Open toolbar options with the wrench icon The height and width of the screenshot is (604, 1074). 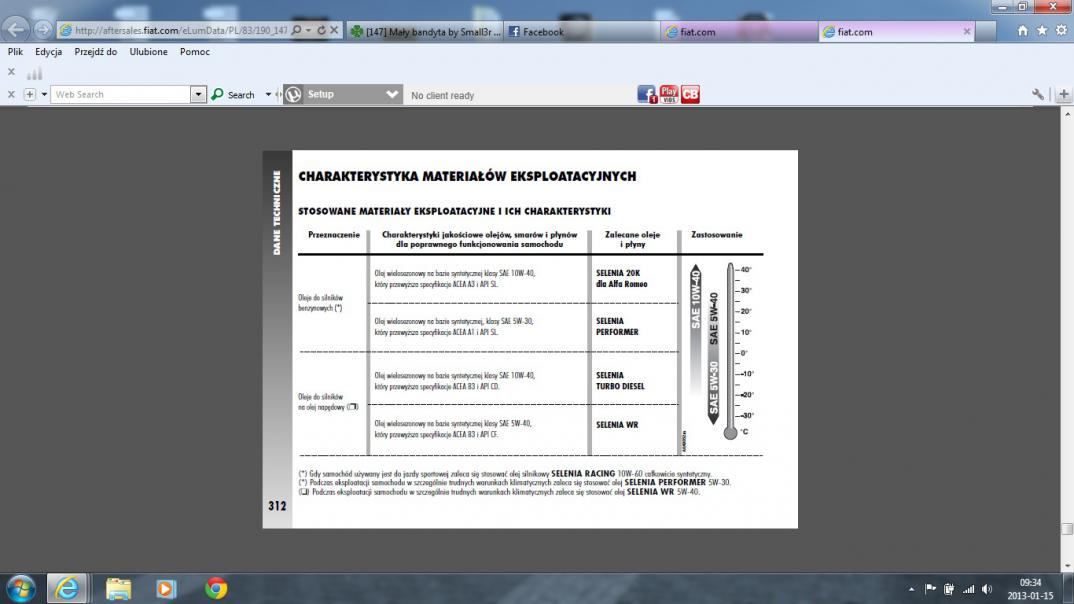(x=1038, y=95)
